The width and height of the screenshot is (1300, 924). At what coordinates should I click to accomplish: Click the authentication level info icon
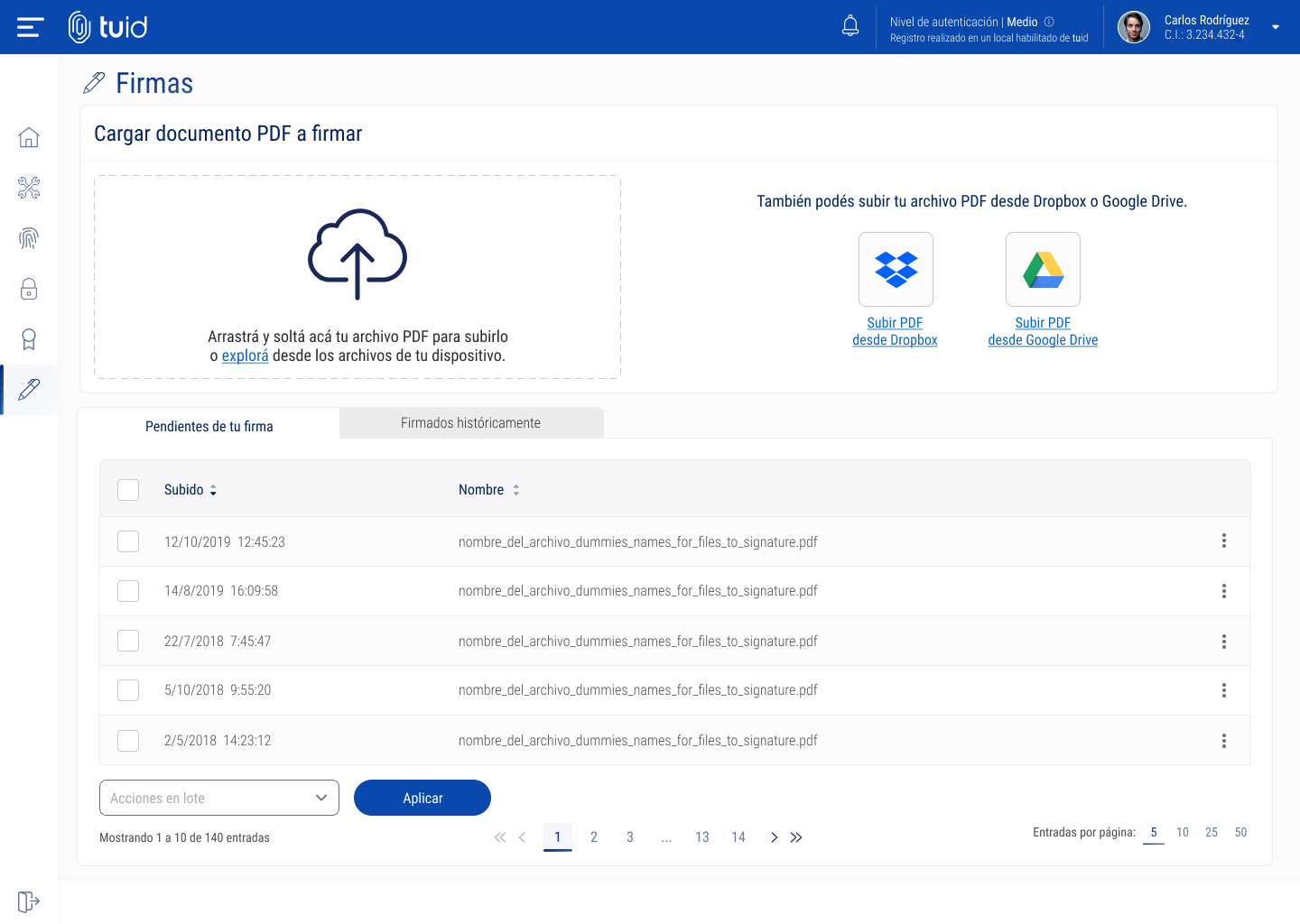click(1049, 22)
